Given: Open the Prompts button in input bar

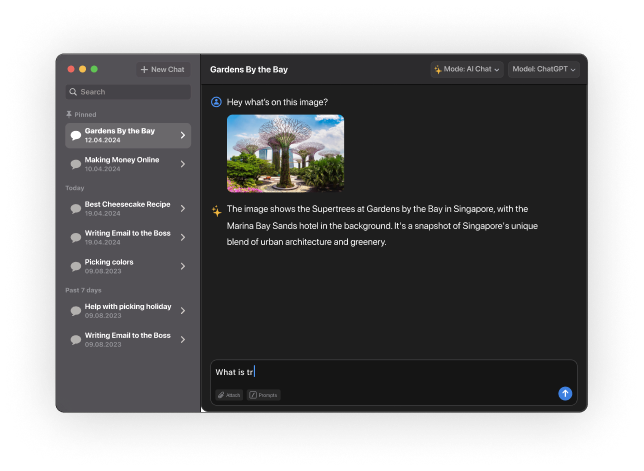Looking at the screenshot, I should click(x=264, y=395).
